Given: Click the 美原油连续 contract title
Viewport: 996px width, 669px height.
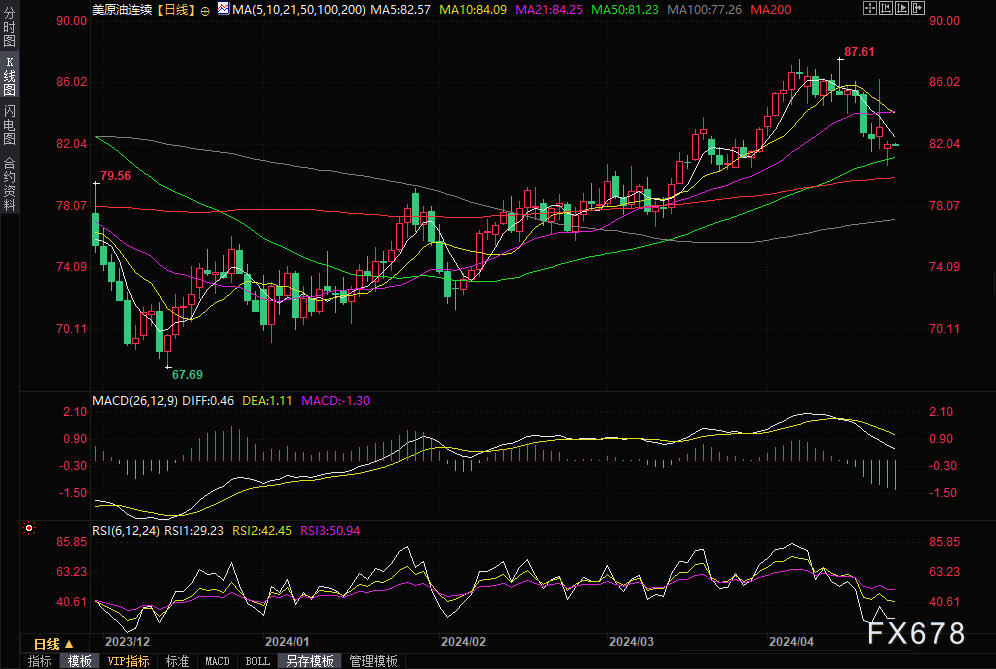Looking at the screenshot, I should click(x=124, y=9).
